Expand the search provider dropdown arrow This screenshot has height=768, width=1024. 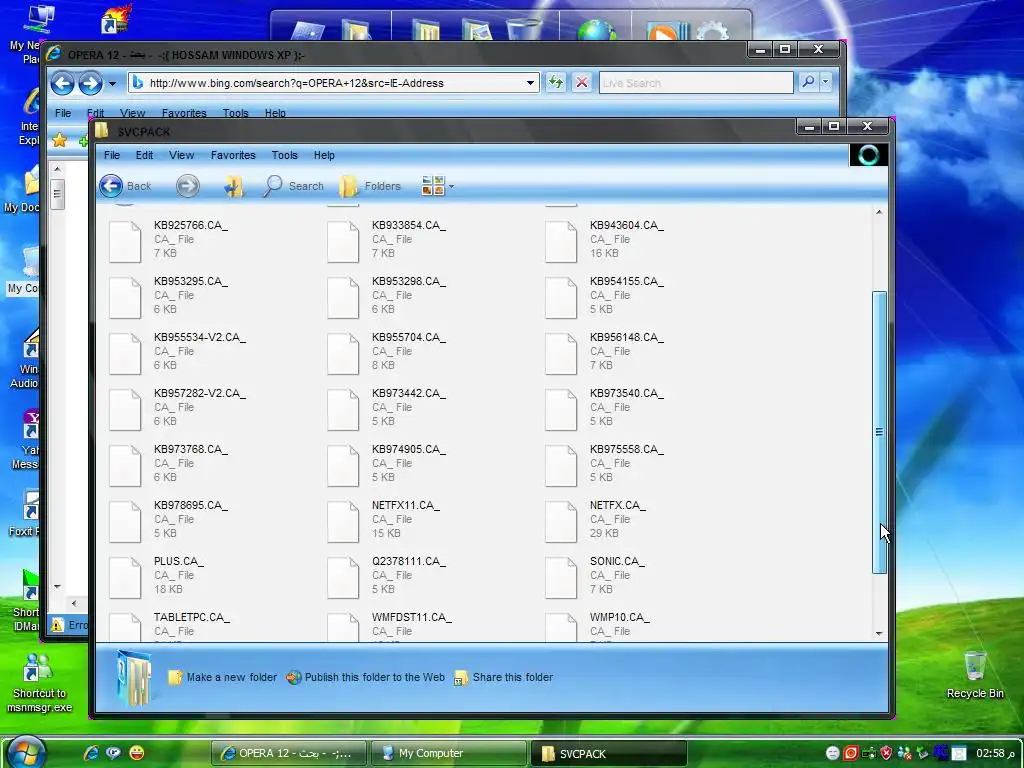coord(825,82)
